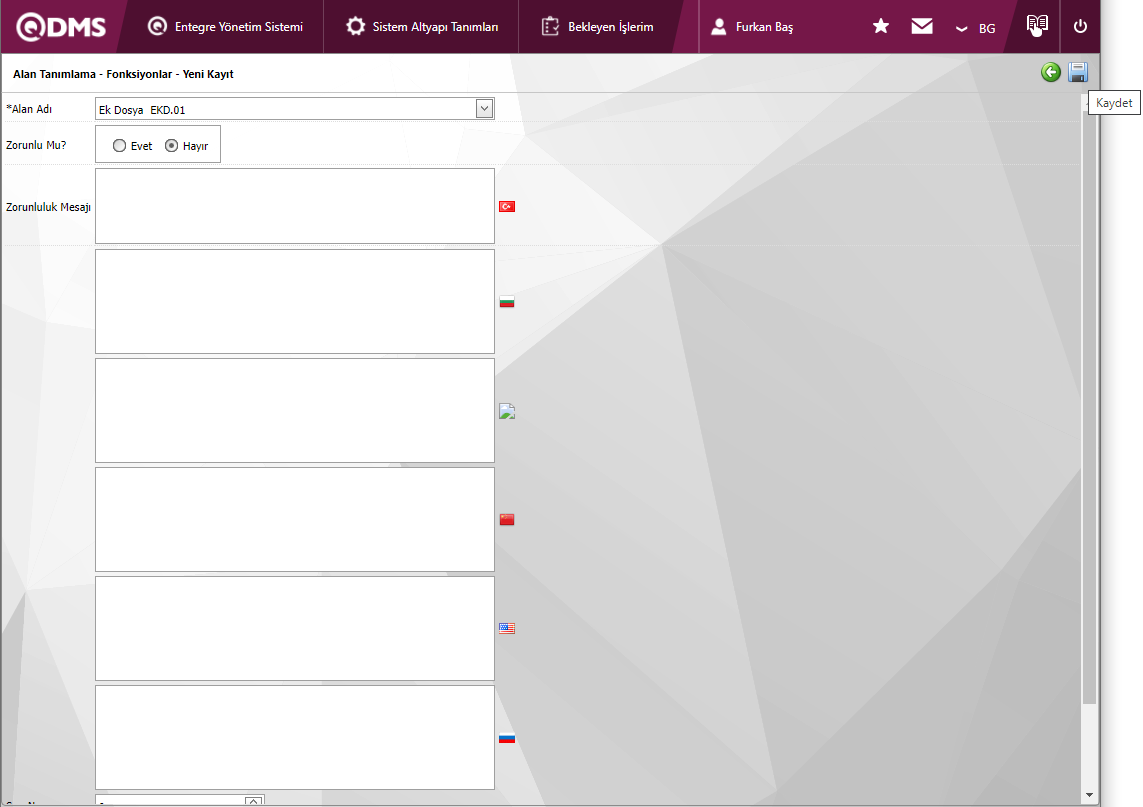Click the Zorunlu Mu? label
The height and width of the screenshot is (807, 1143).
coord(36,145)
